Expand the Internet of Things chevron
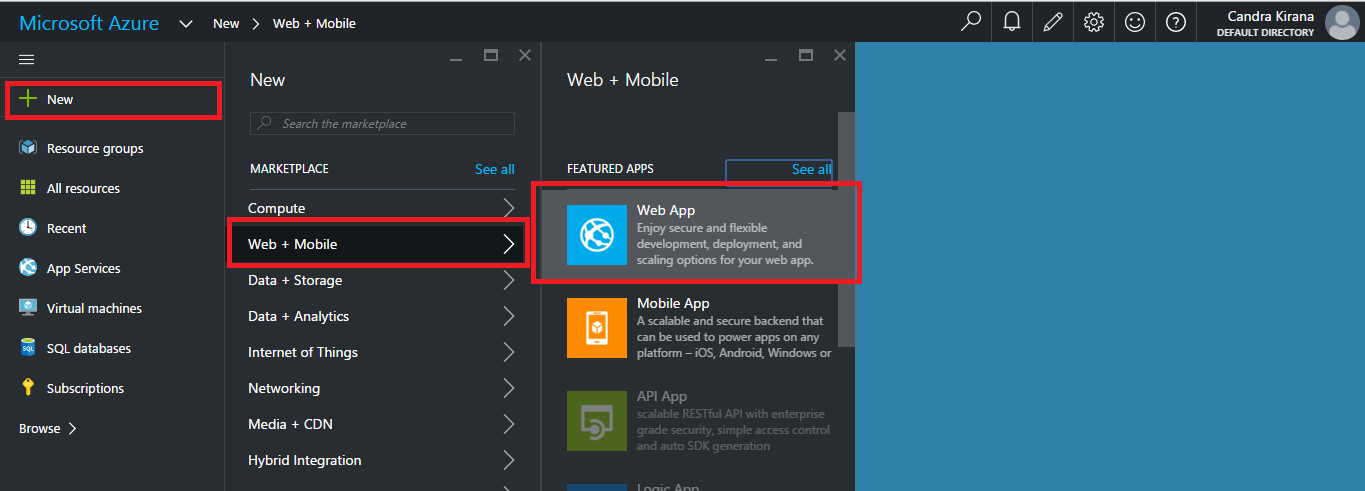 (509, 352)
